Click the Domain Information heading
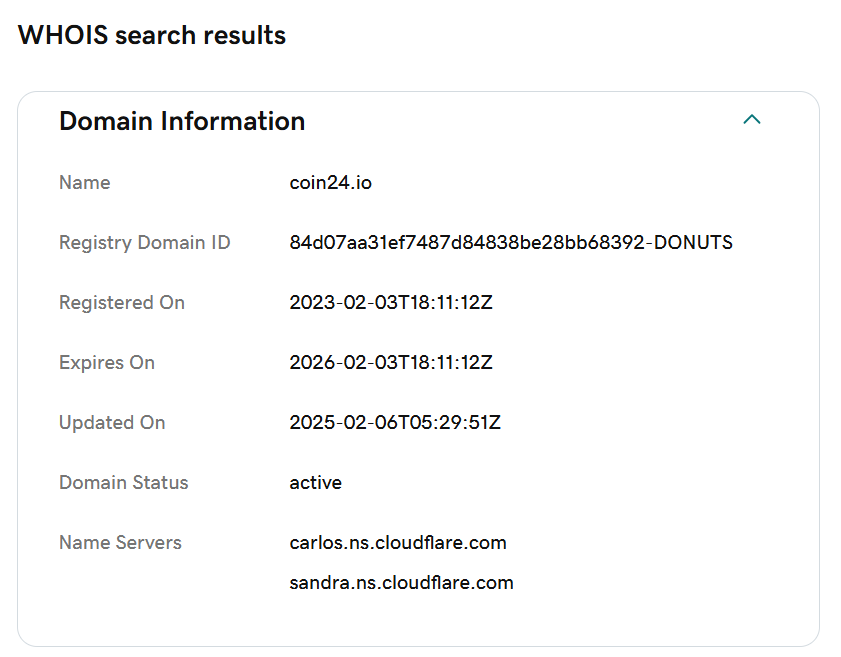841x657 pixels. (x=182, y=121)
